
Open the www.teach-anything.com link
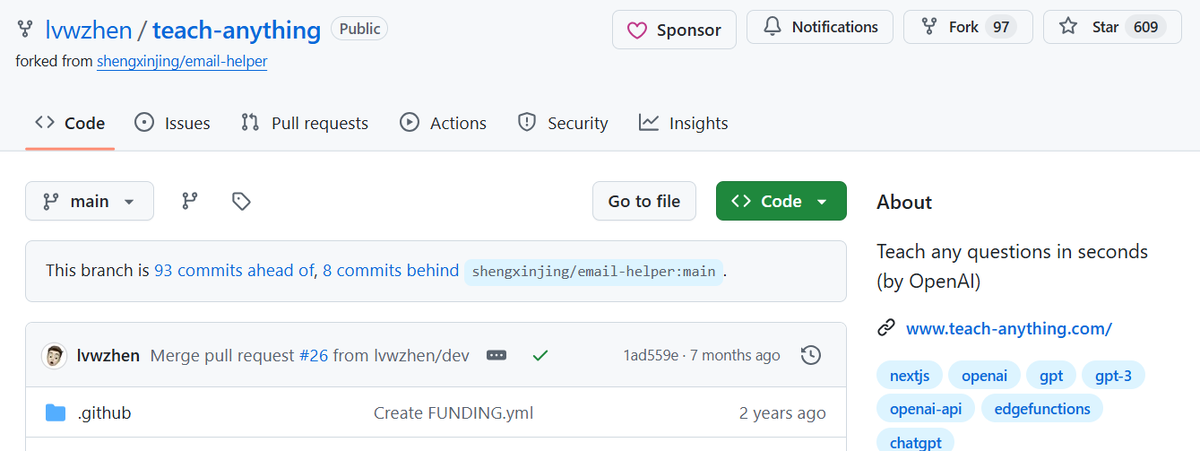click(1009, 328)
